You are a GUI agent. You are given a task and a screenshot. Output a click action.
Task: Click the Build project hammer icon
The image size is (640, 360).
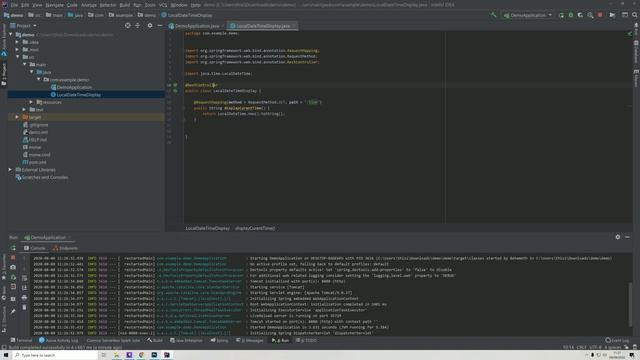tap(493, 15)
